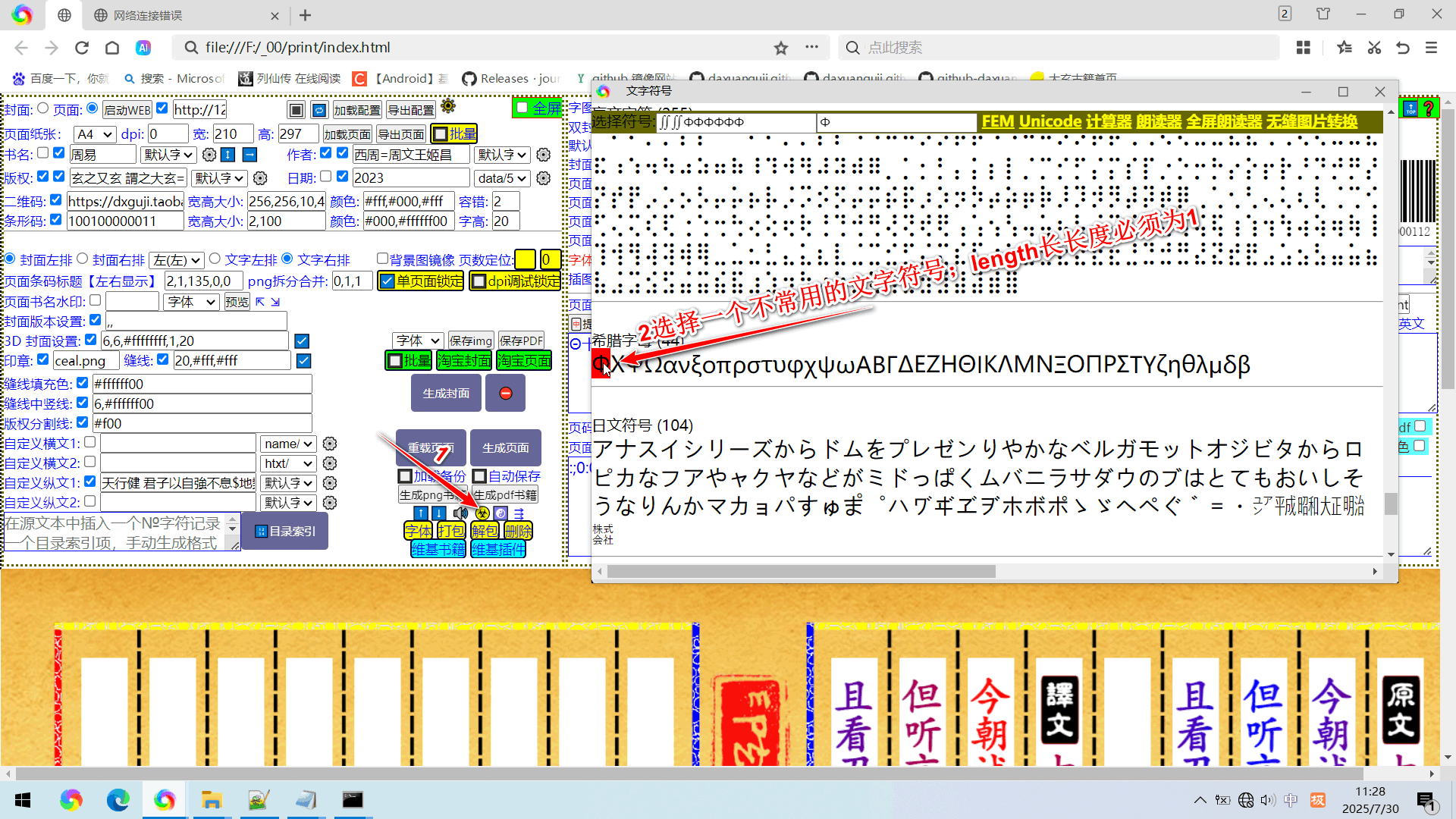
Task: Open the Unicode menu in 文字符号 window
Action: (1050, 121)
